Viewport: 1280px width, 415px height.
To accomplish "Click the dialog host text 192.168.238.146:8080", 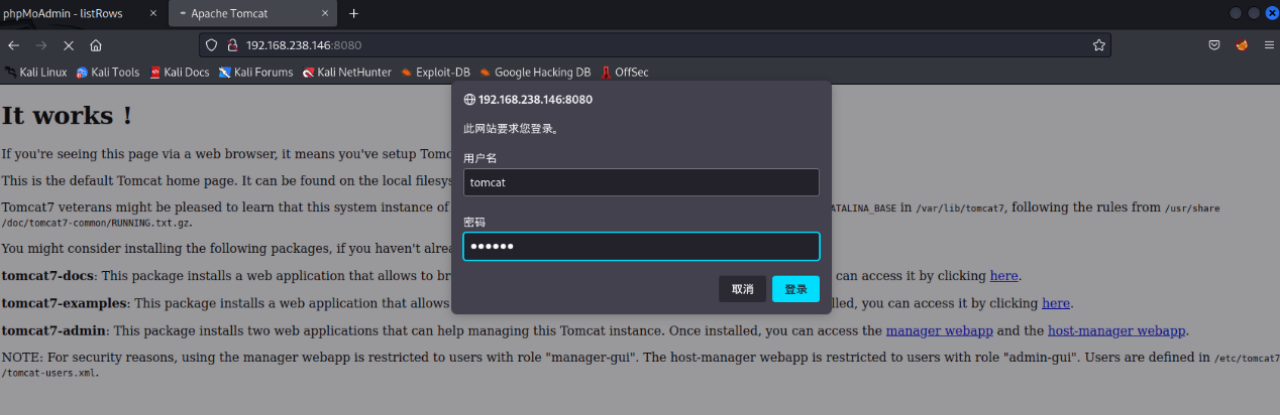I will pos(535,100).
